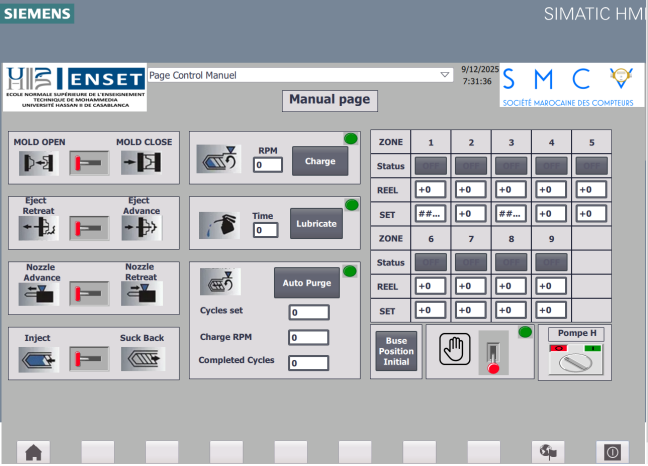The height and width of the screenshot is (466, 648).
Task: Click Zone 4 REEL value field
Action: click(551, 190)
